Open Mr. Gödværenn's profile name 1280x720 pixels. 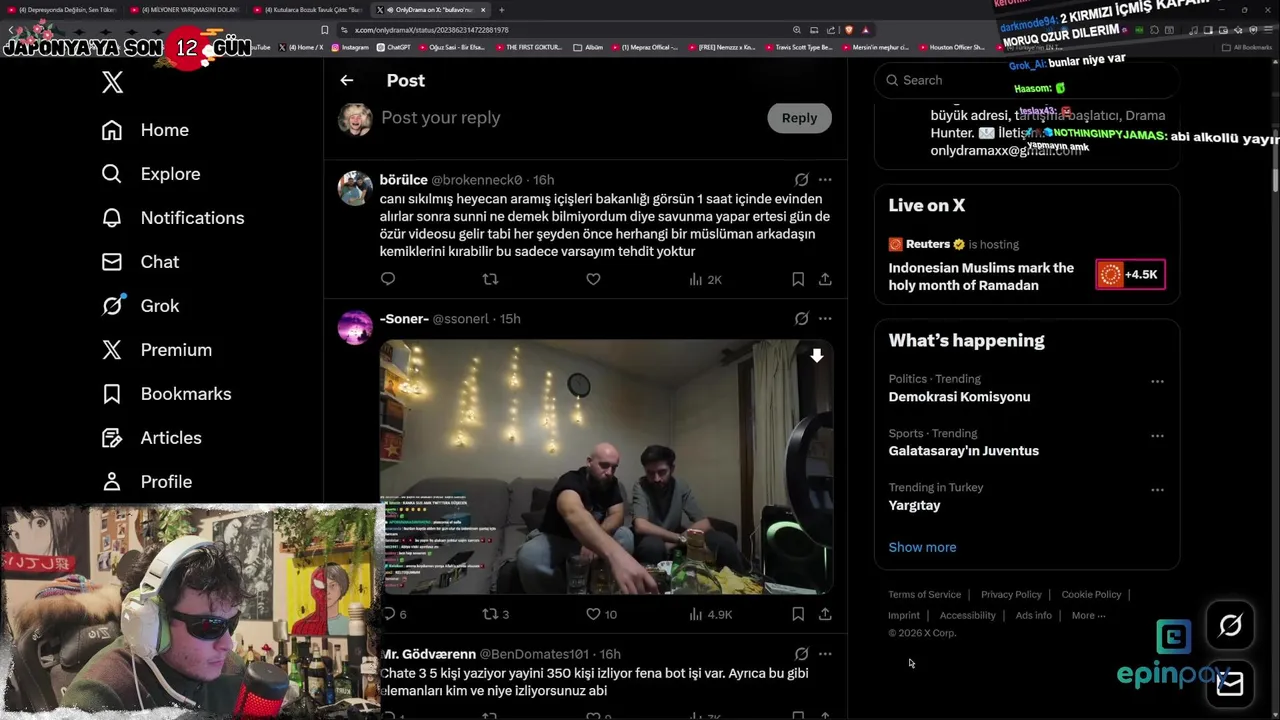(428, 654)
